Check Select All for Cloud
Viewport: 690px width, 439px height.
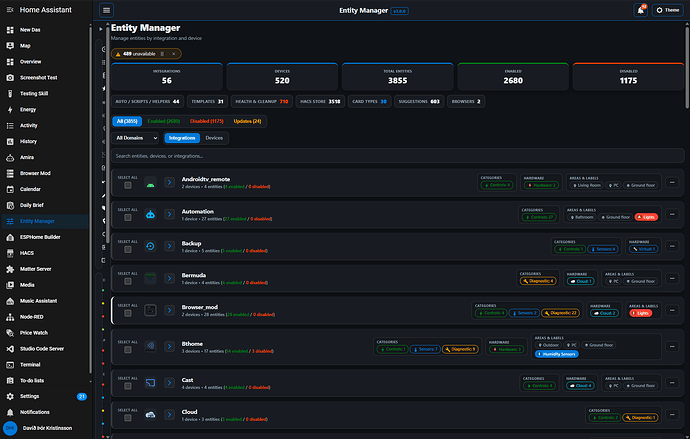point(128,418)
